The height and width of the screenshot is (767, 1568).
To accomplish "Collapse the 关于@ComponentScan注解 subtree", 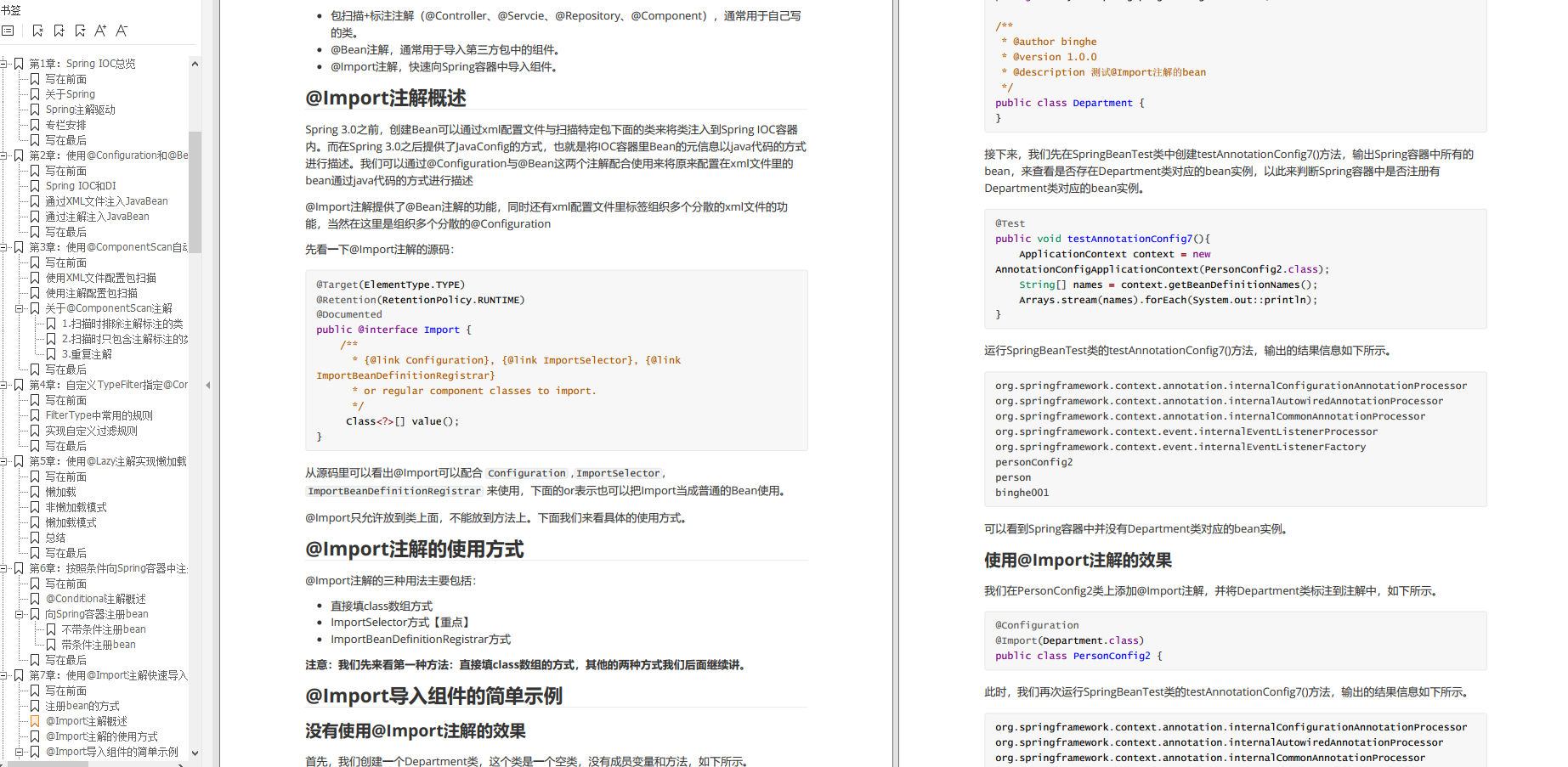I will [x=20, y=308].
